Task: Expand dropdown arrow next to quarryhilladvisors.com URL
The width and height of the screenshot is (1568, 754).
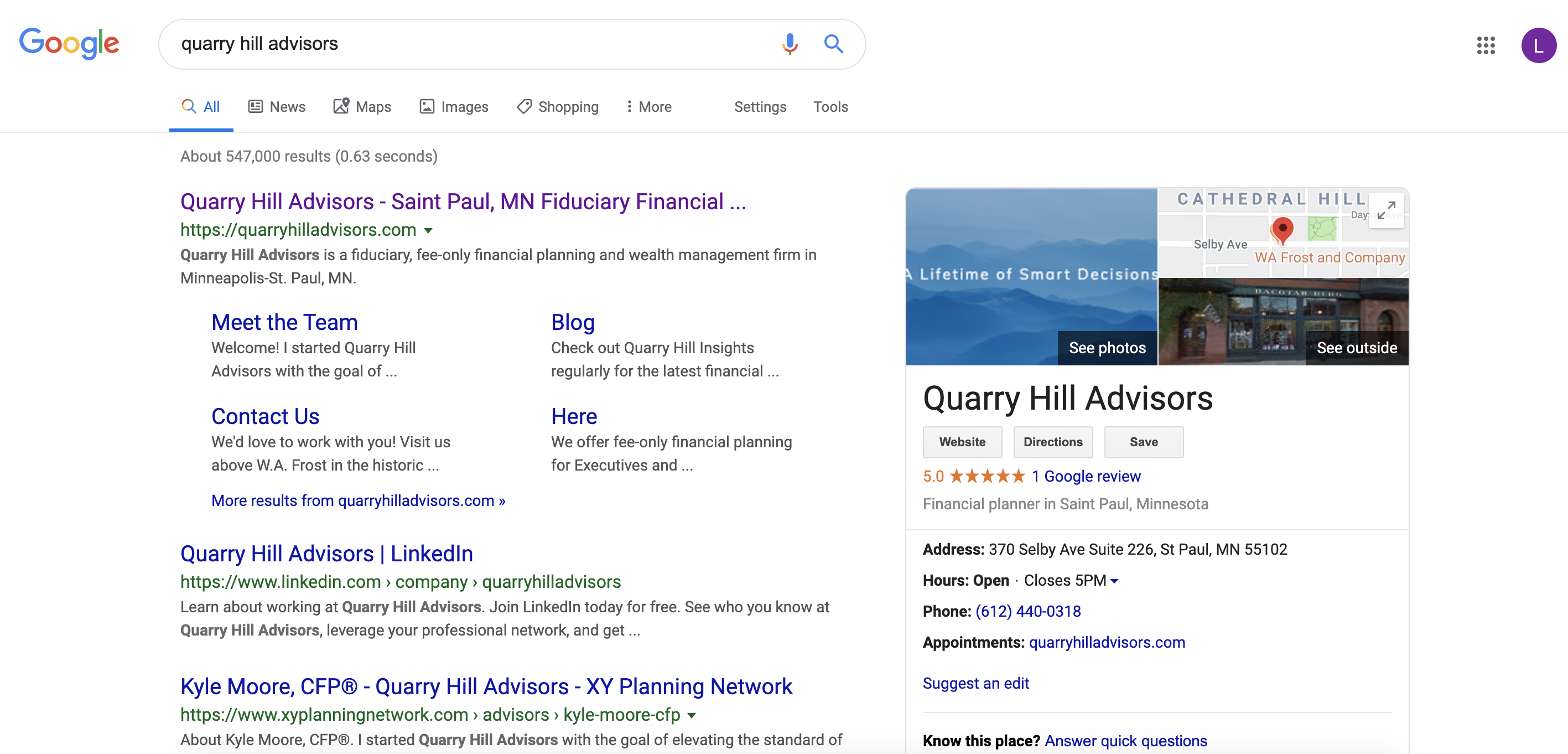Action: click(x=429, y=231)
